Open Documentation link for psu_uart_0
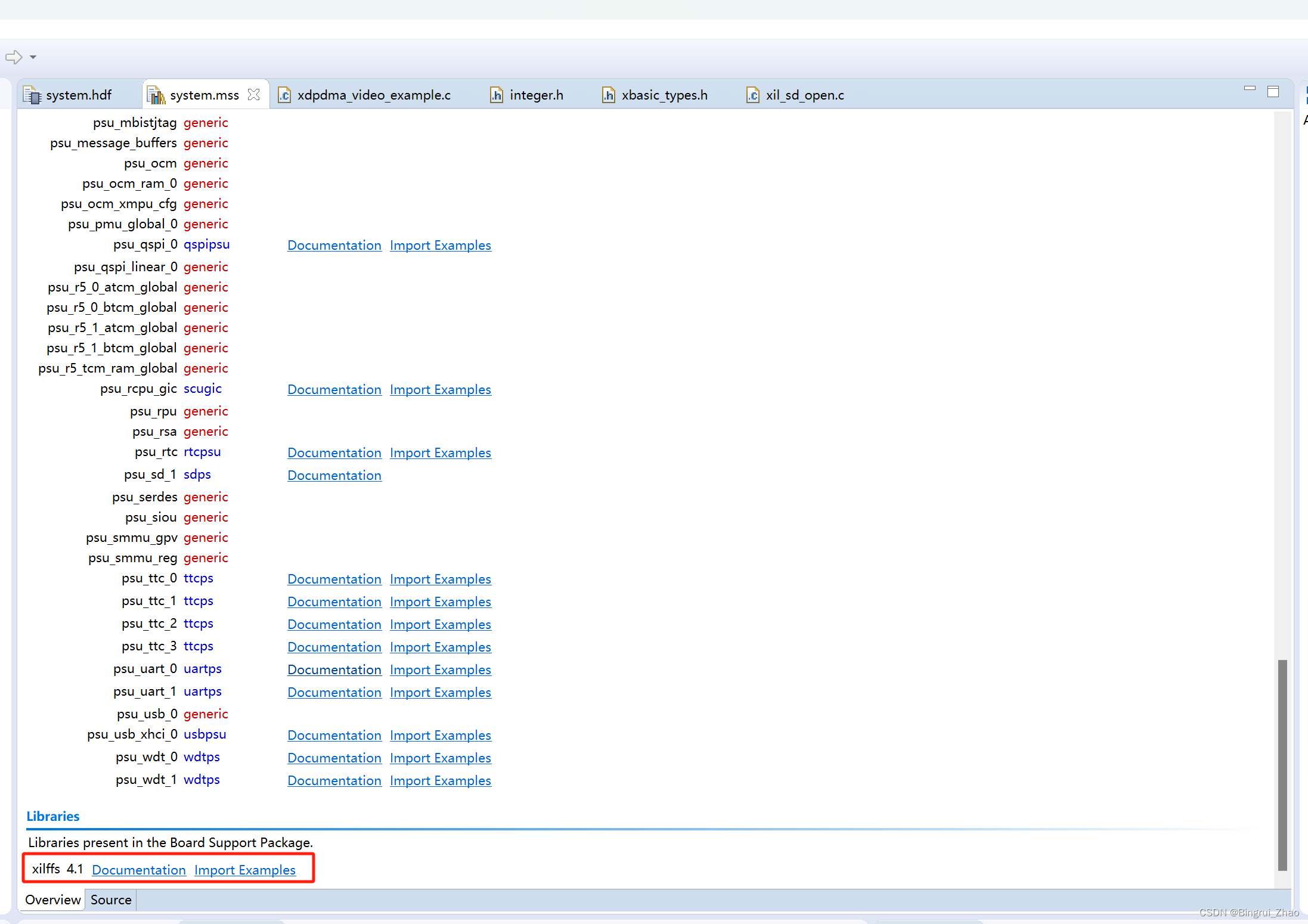The height and width of the screenshot is (924, 1308). point(334,669)
